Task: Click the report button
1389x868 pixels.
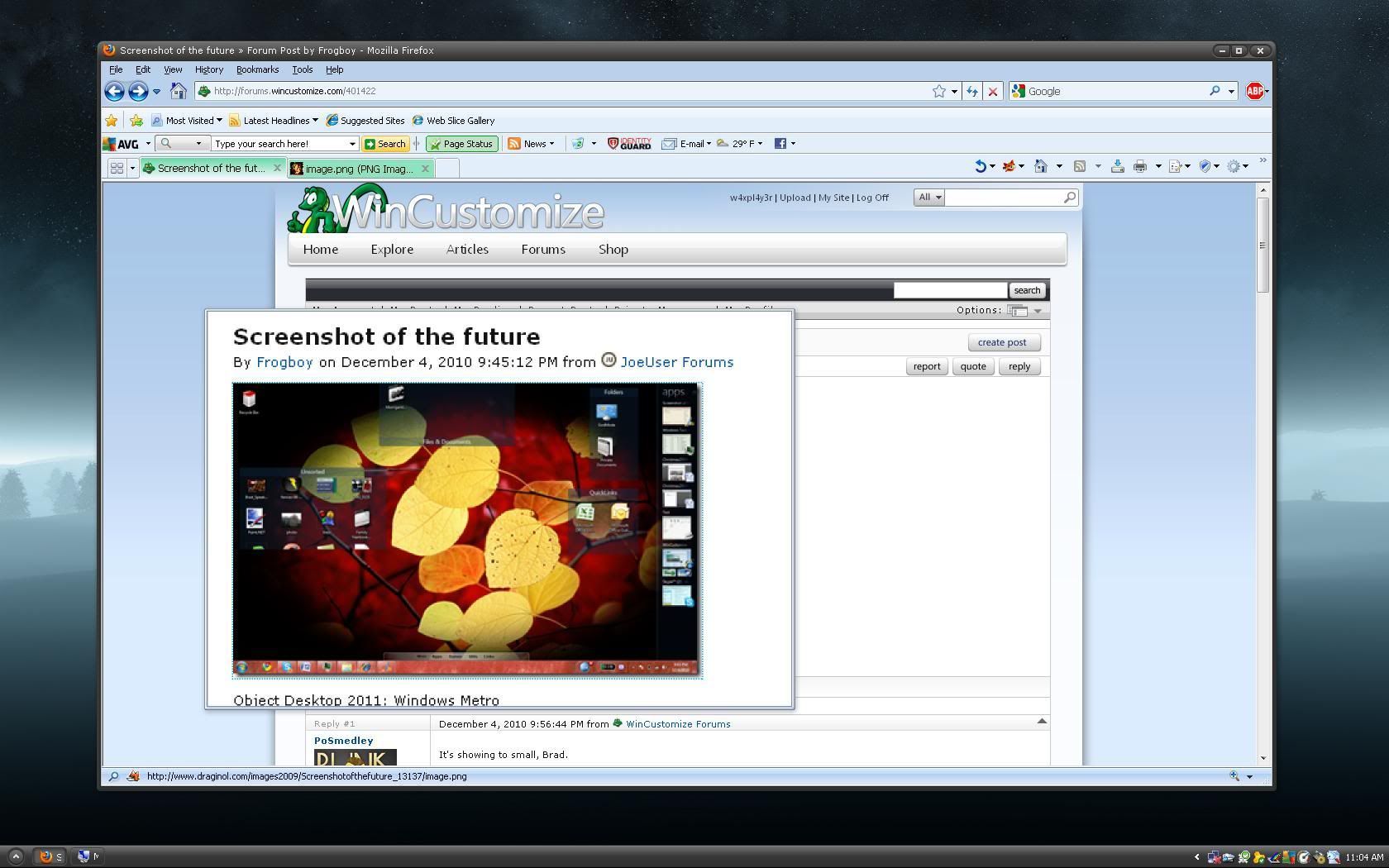Action: click(x=927, y=366)
